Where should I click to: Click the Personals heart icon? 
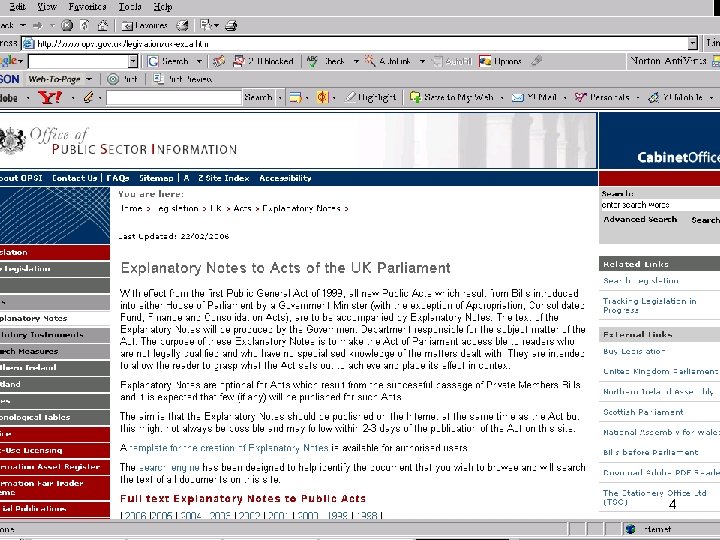click(x=580, y=97)
